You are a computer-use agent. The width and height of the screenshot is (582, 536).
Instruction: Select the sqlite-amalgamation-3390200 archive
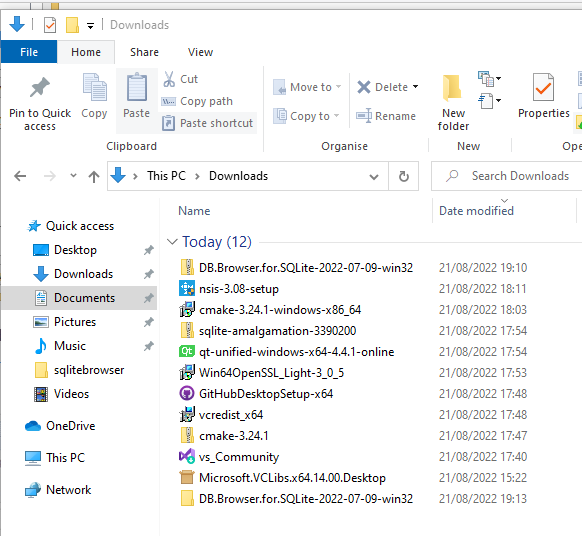coord(277,331)
